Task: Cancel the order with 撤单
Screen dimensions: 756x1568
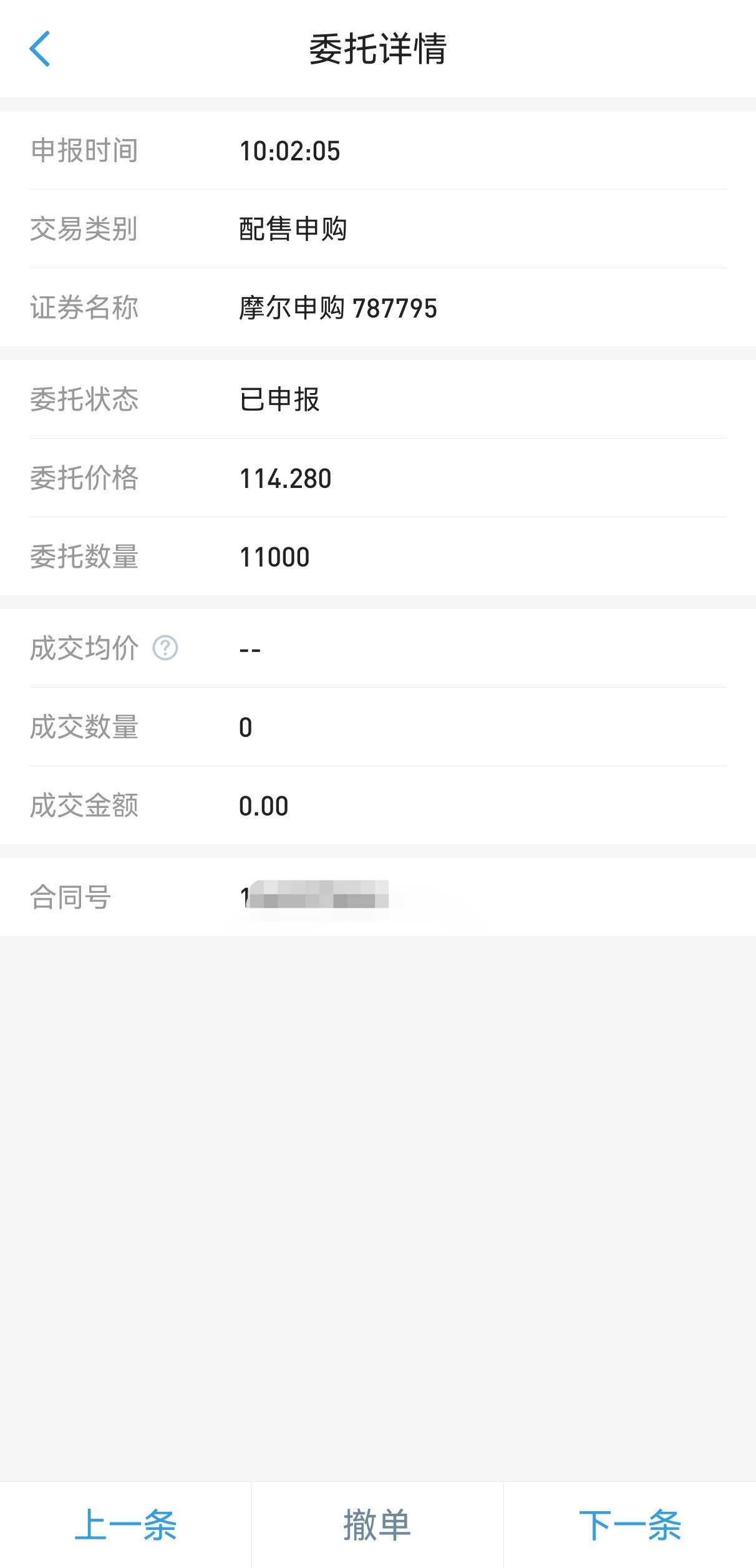Action: (x=377, y=1525)
